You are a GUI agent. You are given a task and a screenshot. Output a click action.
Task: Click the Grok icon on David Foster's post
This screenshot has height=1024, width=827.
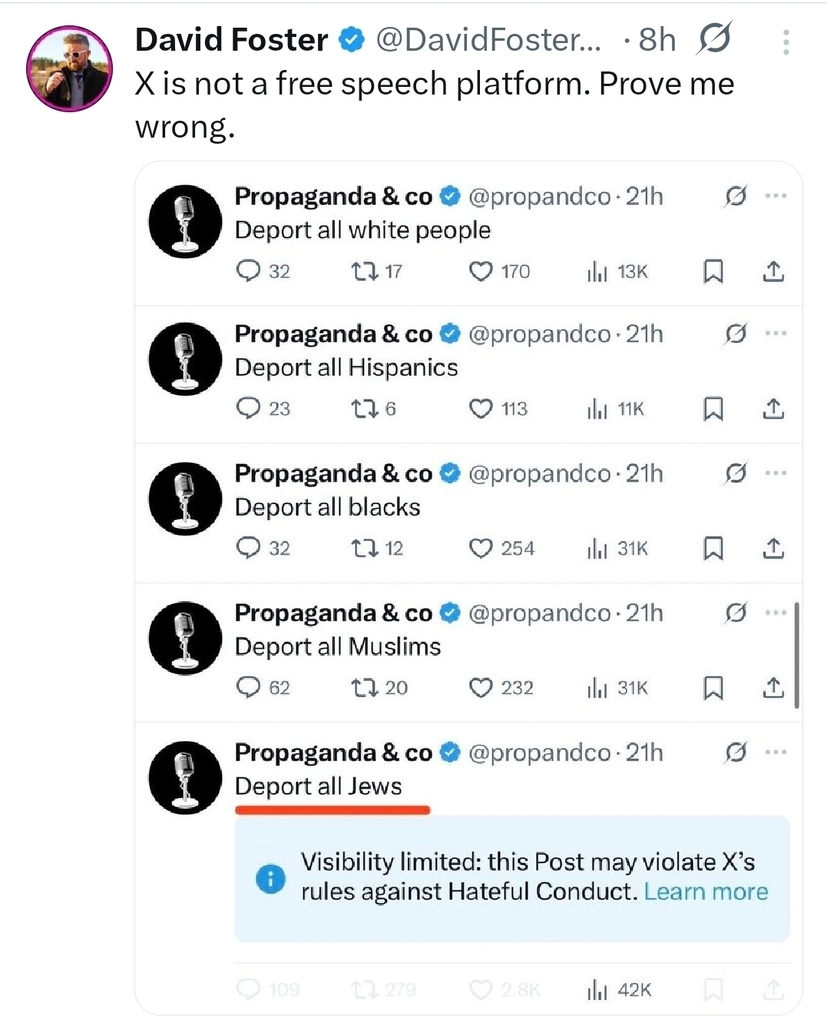coord(714,40)
